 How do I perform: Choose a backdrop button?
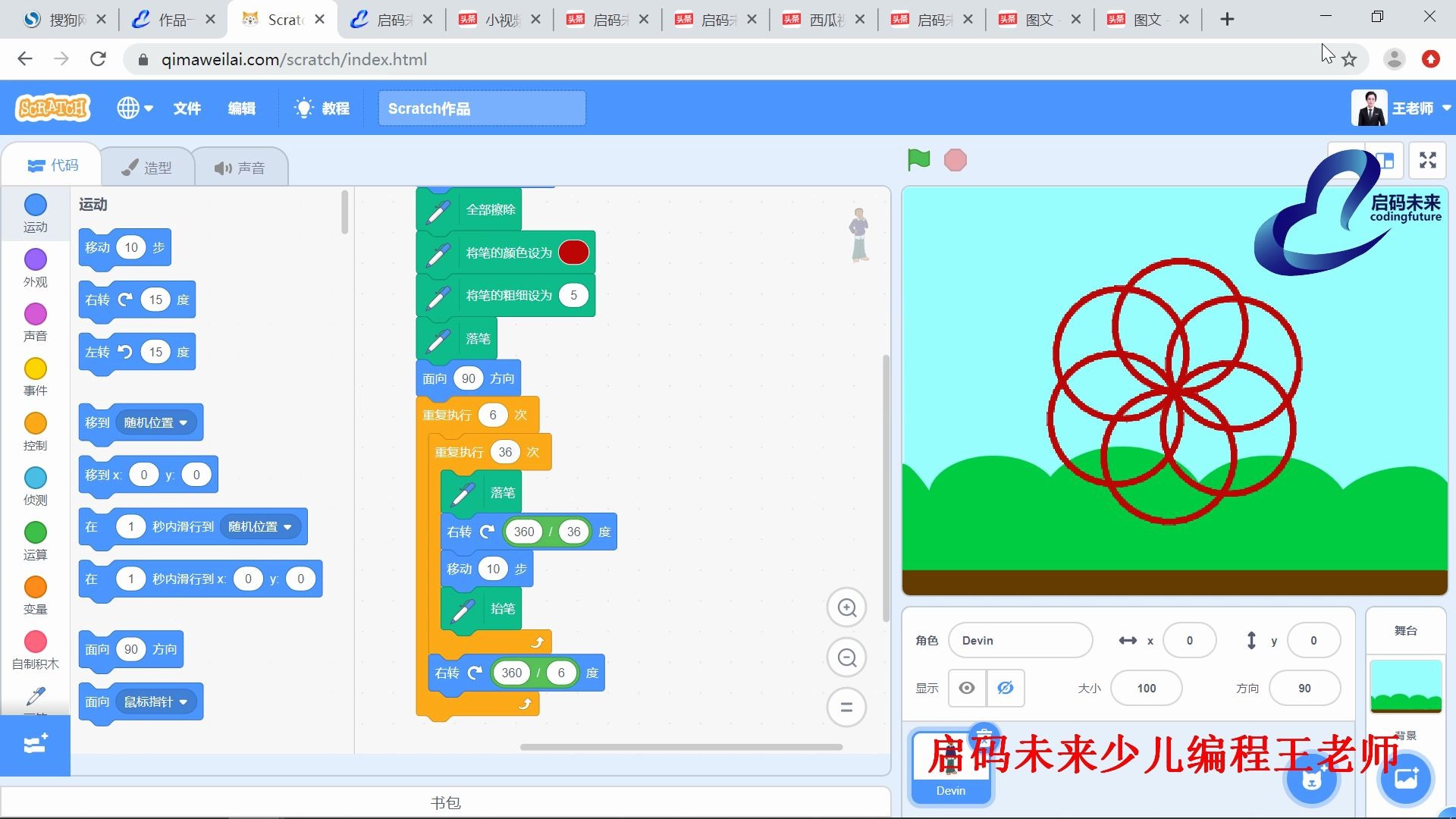click(1405, 779)
